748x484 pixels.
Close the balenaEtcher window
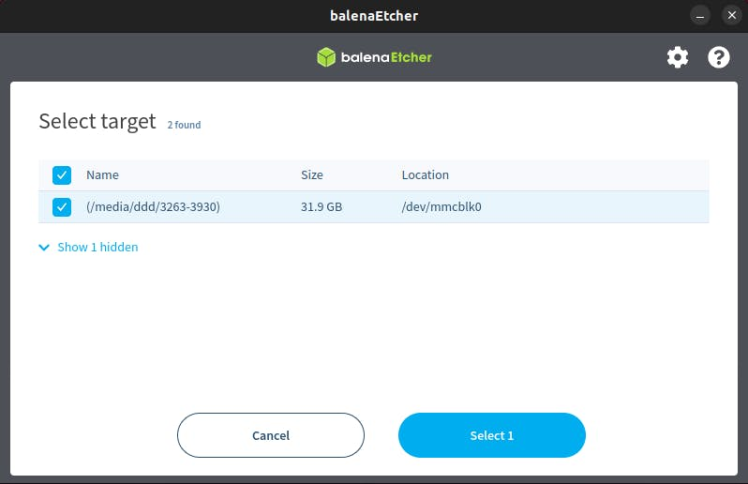(x=732, y=16)
